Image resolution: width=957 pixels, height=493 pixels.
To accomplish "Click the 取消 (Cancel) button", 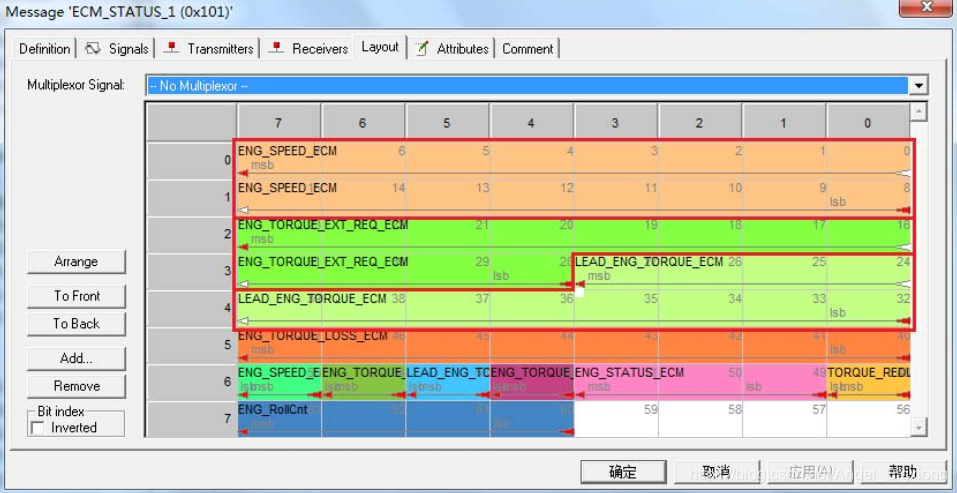I will click(717, 472).
